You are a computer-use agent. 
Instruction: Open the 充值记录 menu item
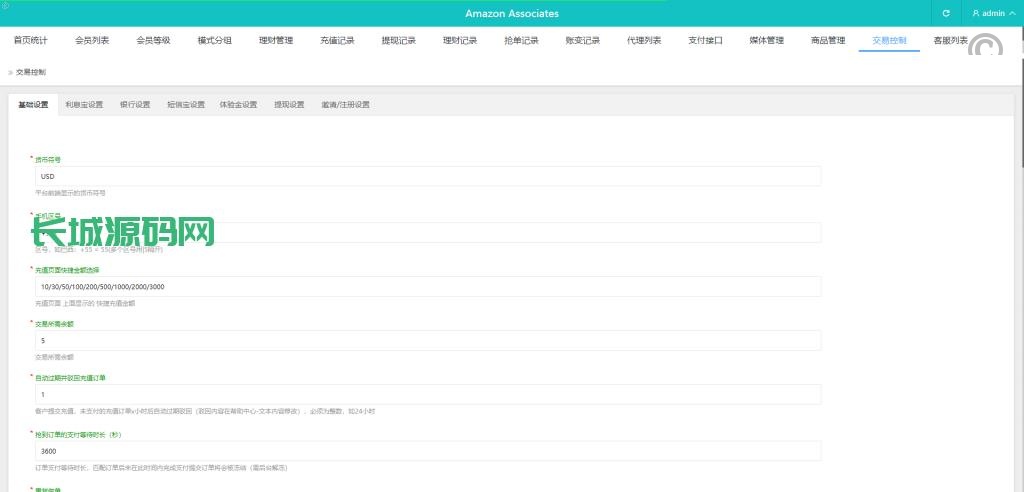(x=337, y=41)
